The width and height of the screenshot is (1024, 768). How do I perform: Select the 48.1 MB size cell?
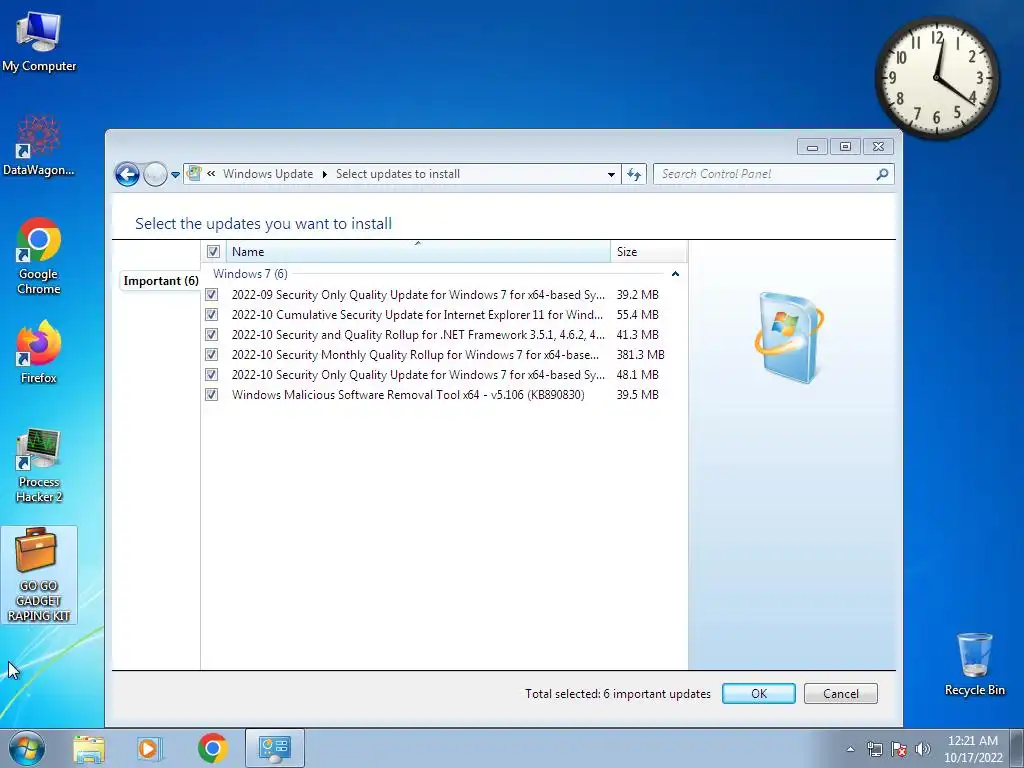coord(637,375)
